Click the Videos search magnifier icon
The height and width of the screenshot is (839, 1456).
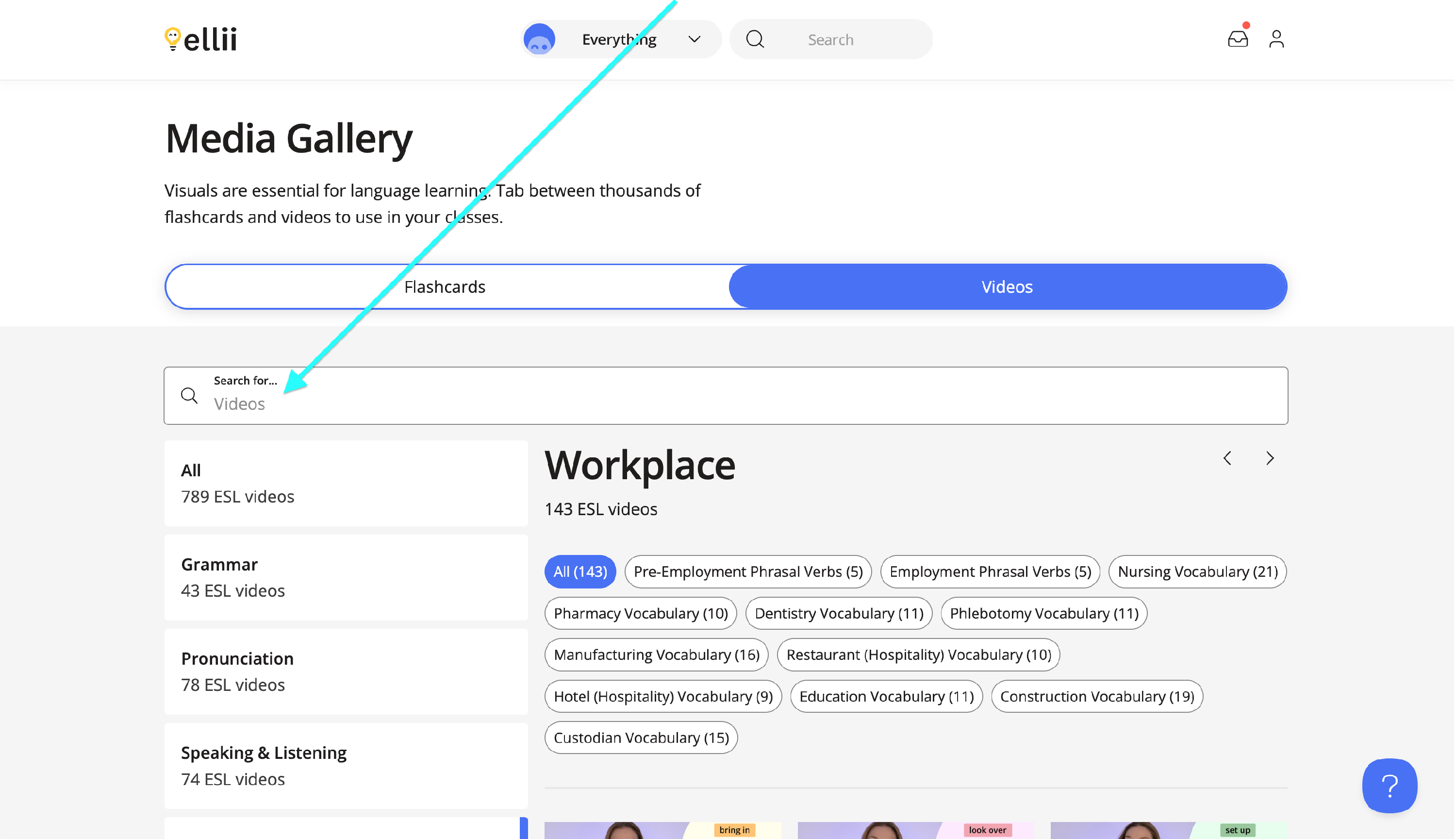coord(189,396)
